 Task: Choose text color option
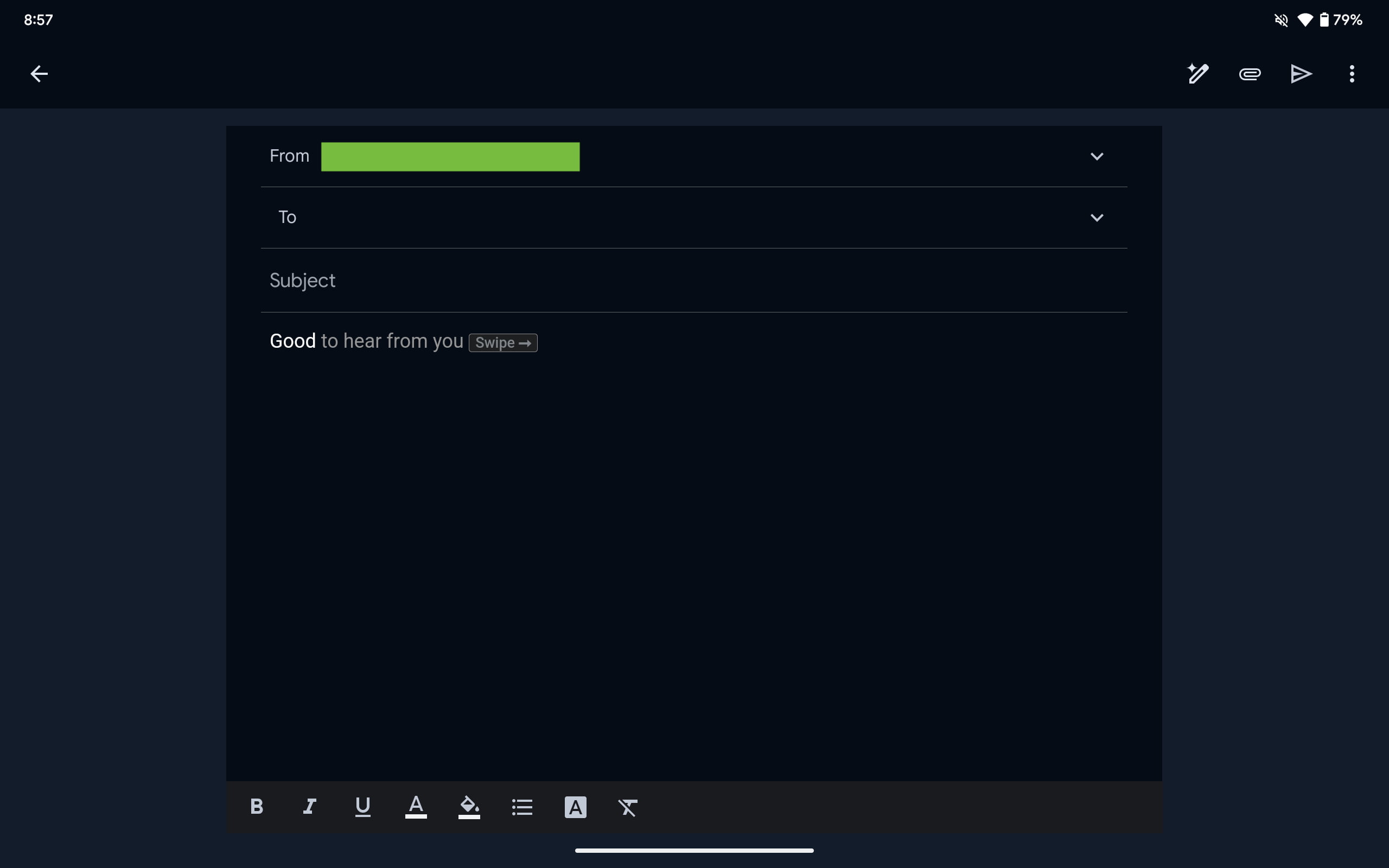[x=416, y=807]
